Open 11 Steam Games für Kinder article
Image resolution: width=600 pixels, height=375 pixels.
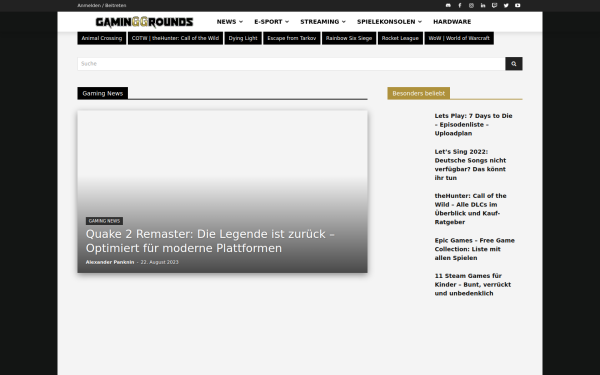473,284
